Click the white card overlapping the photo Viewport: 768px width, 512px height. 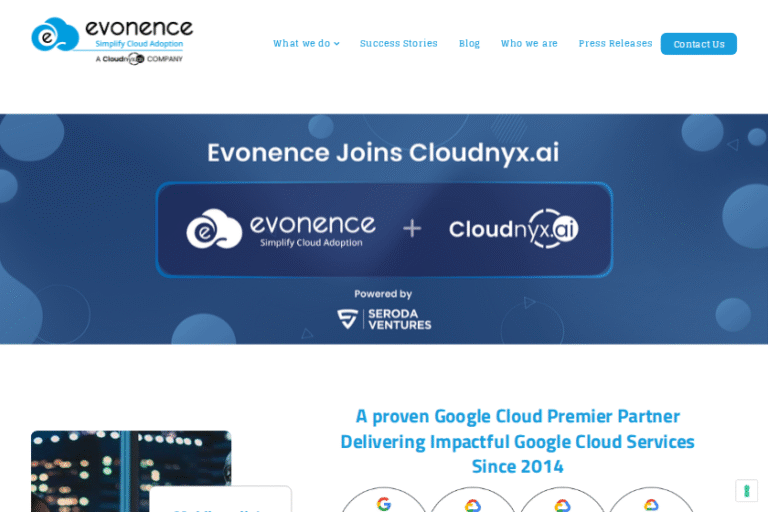click(x=220, y=500)
